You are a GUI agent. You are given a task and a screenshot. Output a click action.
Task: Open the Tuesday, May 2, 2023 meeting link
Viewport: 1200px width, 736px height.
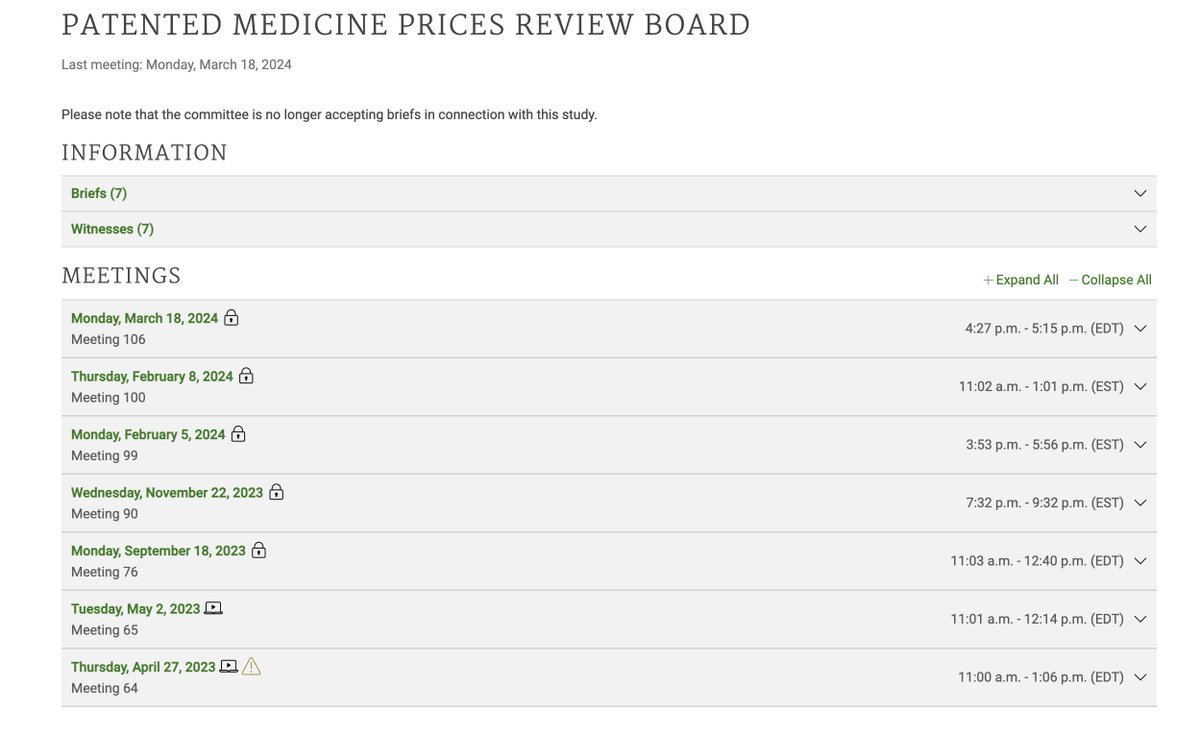pyautogui.click(x=135, y=608)
